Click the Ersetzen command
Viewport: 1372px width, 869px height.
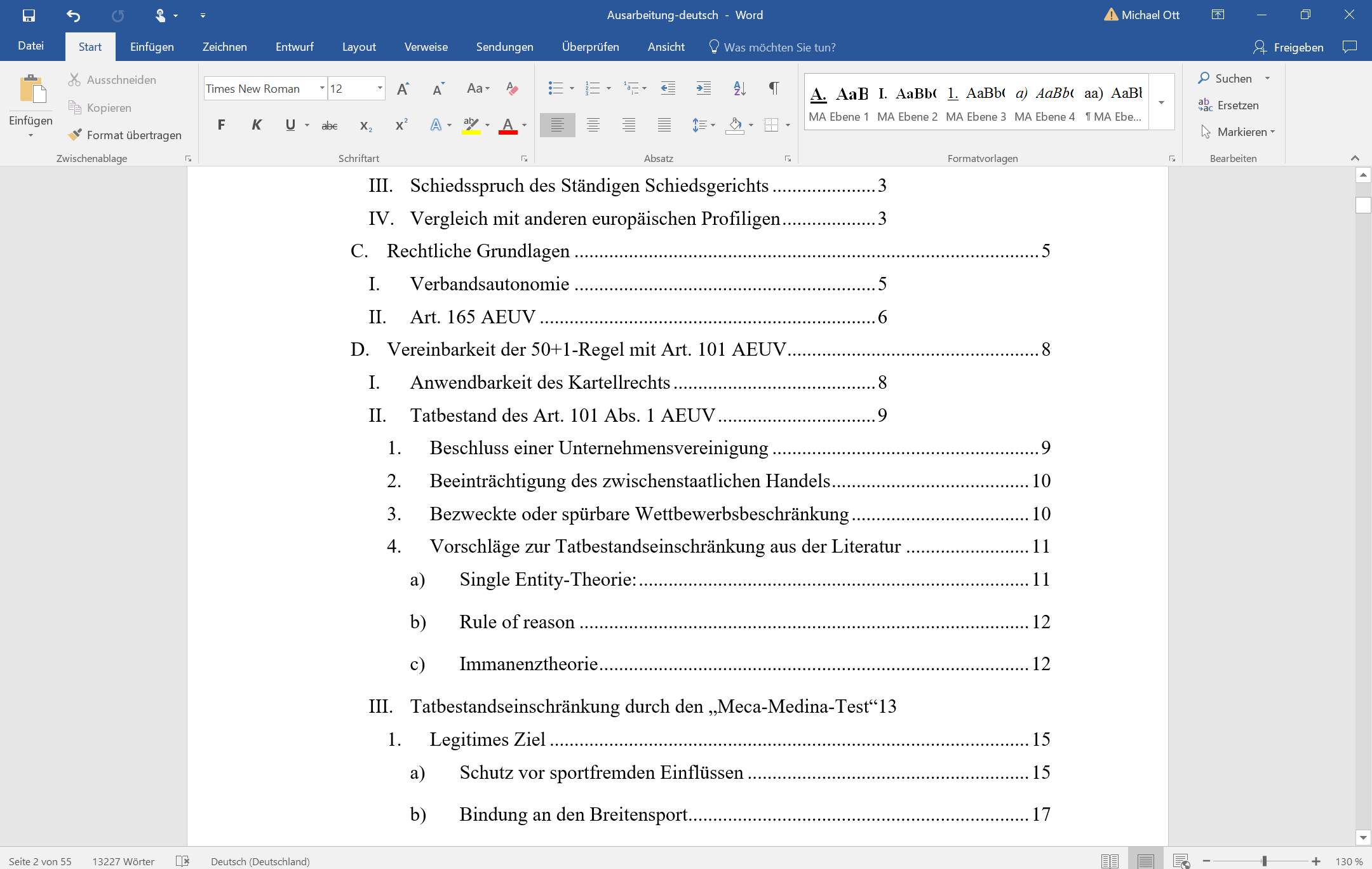pos(1231,105)
